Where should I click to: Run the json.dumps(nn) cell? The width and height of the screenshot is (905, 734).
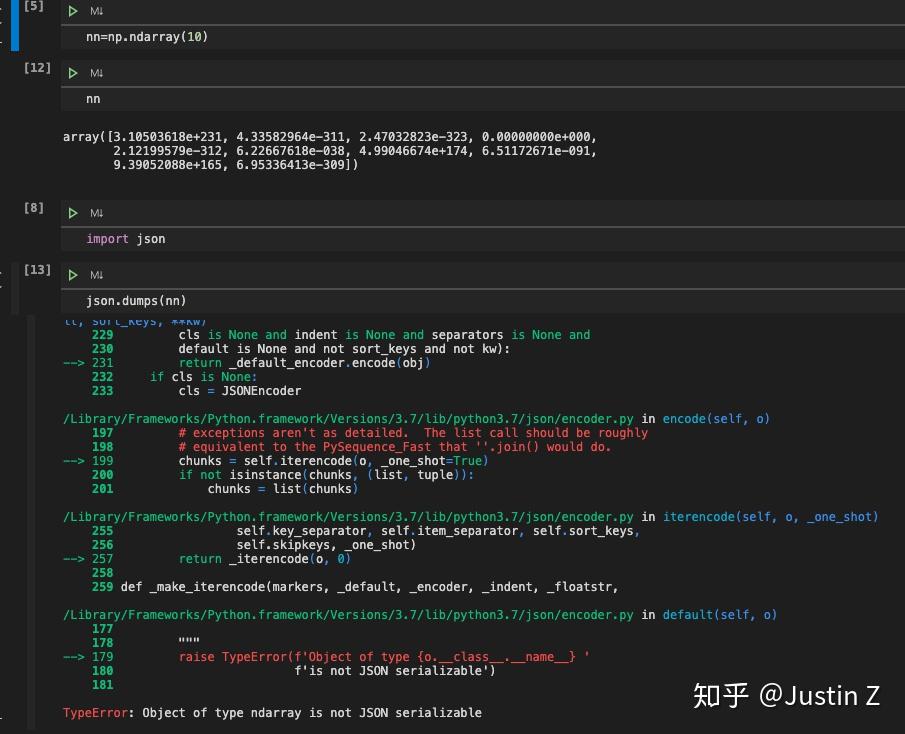[73, 273]
